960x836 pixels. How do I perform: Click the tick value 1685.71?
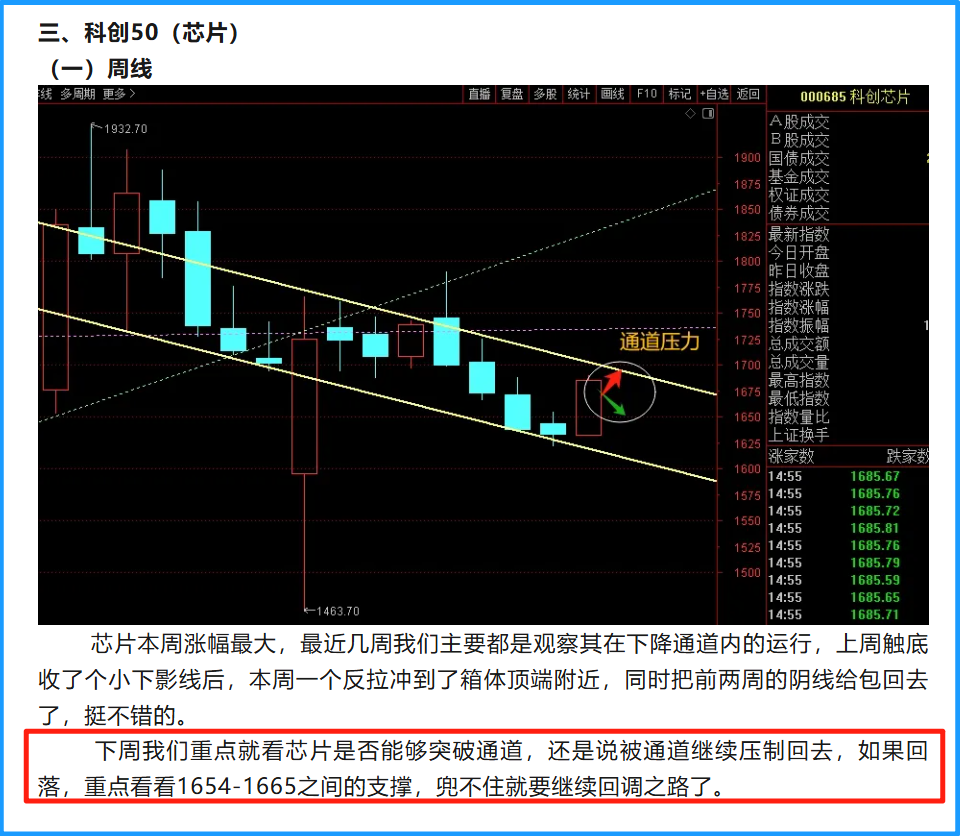coord(875,614)
